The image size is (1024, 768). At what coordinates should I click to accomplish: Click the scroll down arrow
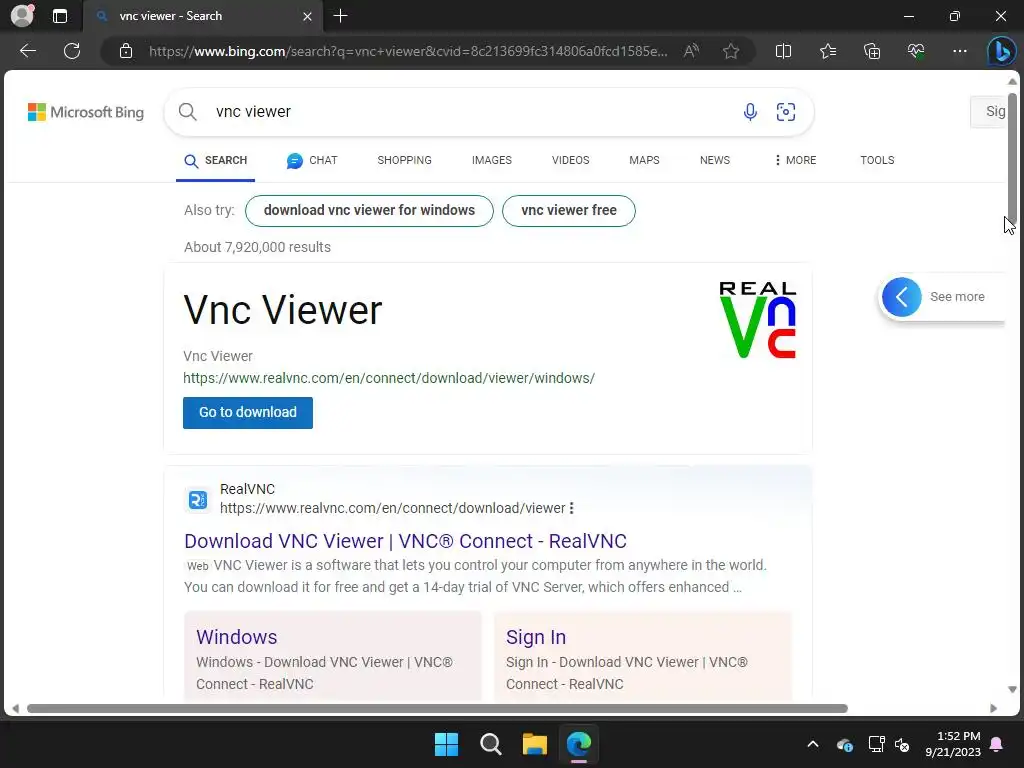(1012, 690)
